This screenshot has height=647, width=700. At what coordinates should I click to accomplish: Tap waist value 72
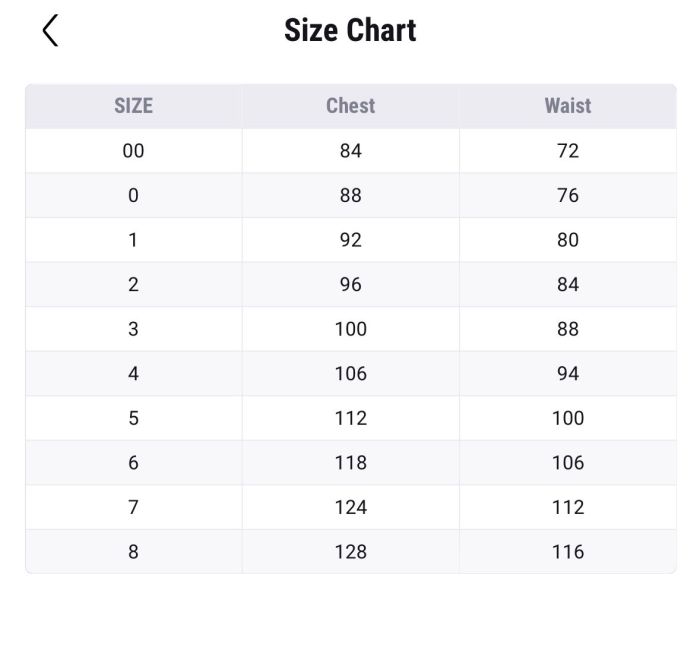coord(567,151)
